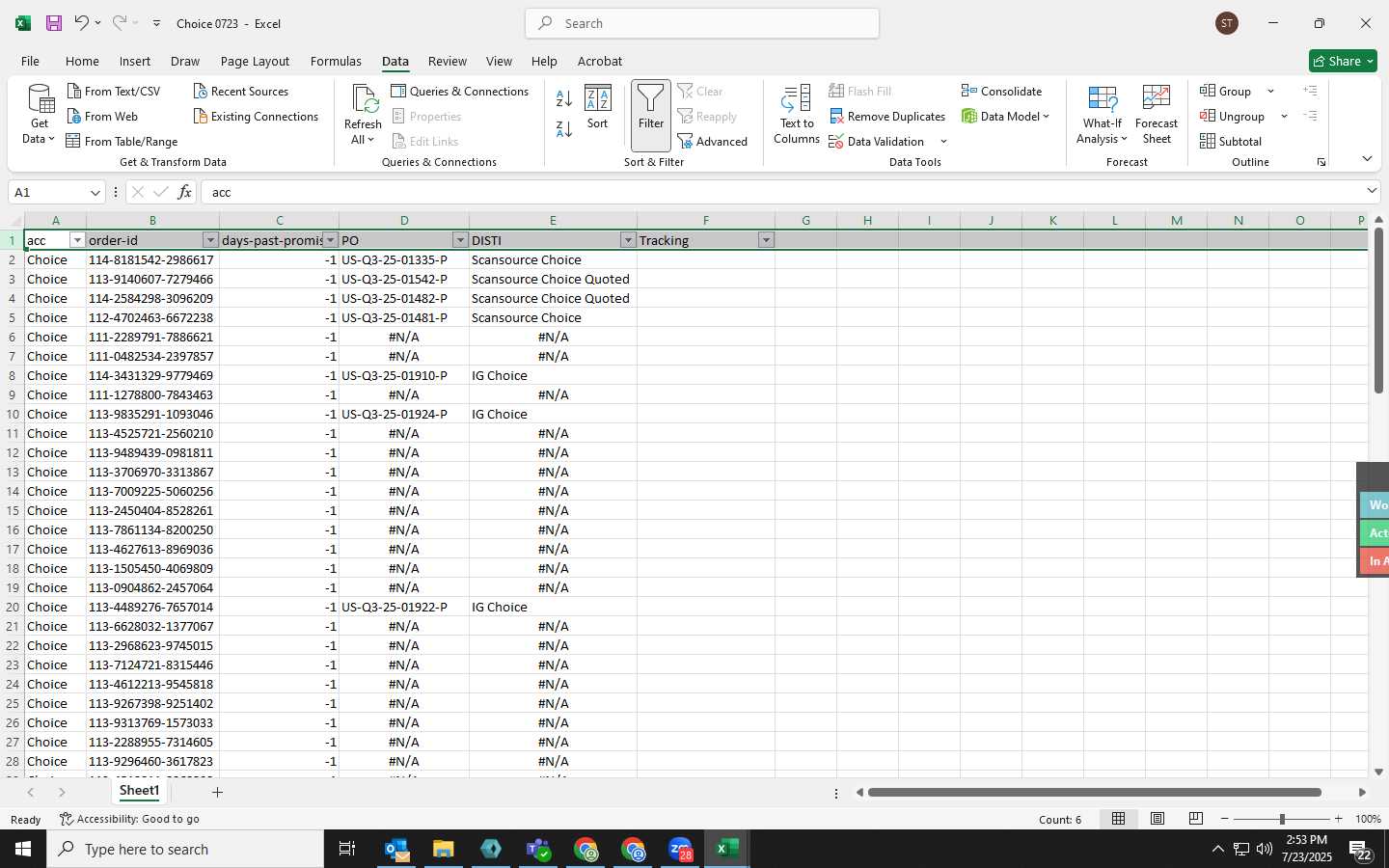
Task: Switch to the Page Layout tab
Action: click(255, 61)
